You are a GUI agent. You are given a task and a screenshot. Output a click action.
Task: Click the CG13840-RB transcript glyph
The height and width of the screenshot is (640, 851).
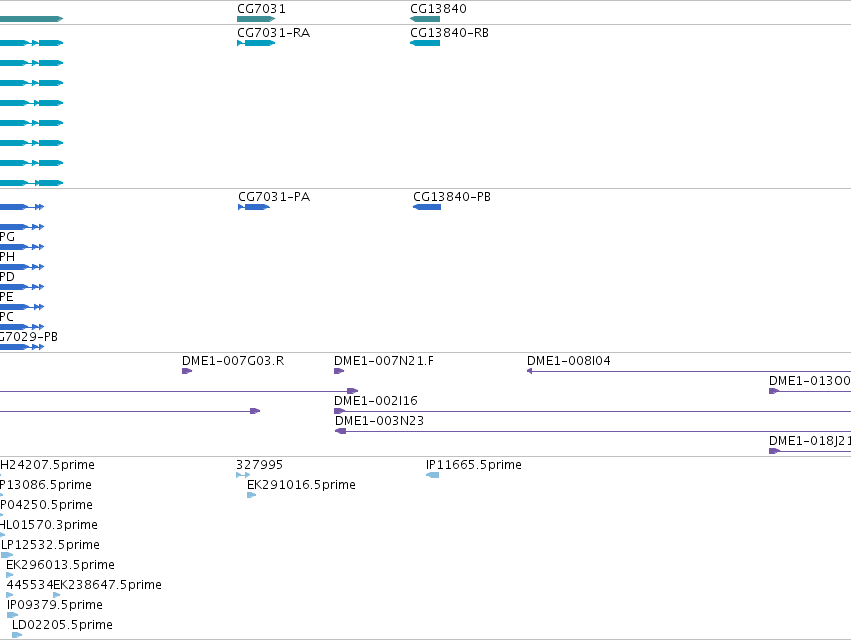pyautogui.click(x=425, y=43)
